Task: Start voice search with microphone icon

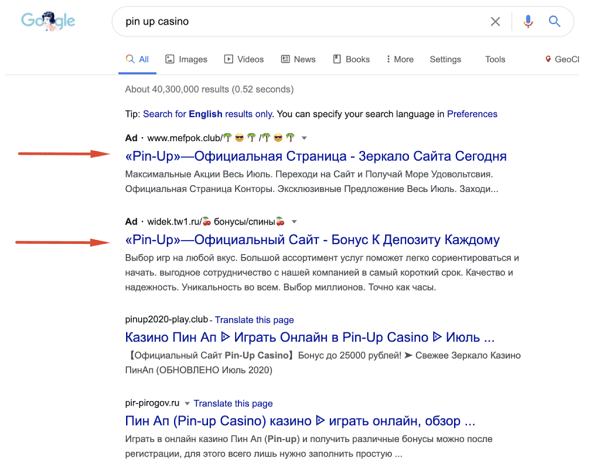Action: point(528,21)
